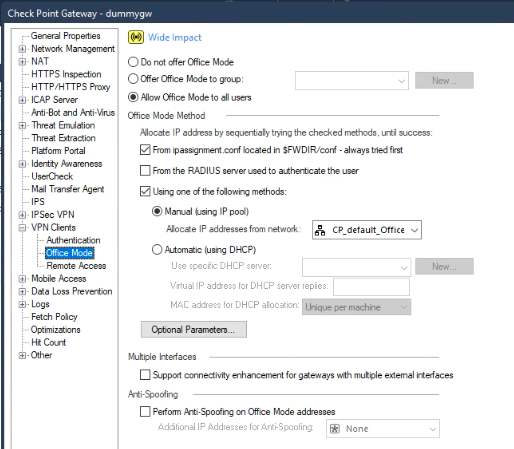Viewport: 514px width, 449px height.
Task: Enable RADIUS server IP allocation checkbox
Action: pos(145,171)
